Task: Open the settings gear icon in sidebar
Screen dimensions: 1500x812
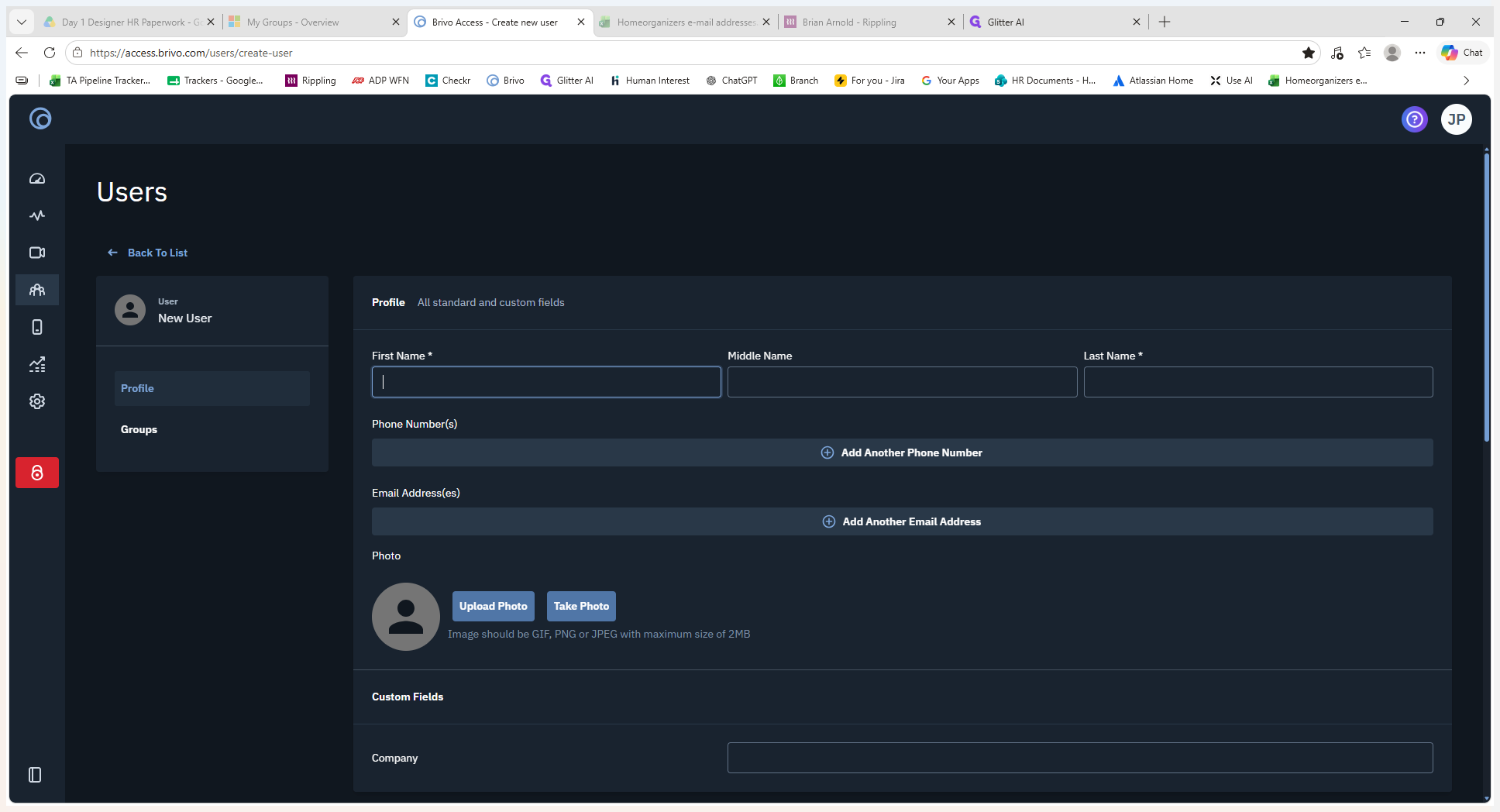Action: click(37, 401)
